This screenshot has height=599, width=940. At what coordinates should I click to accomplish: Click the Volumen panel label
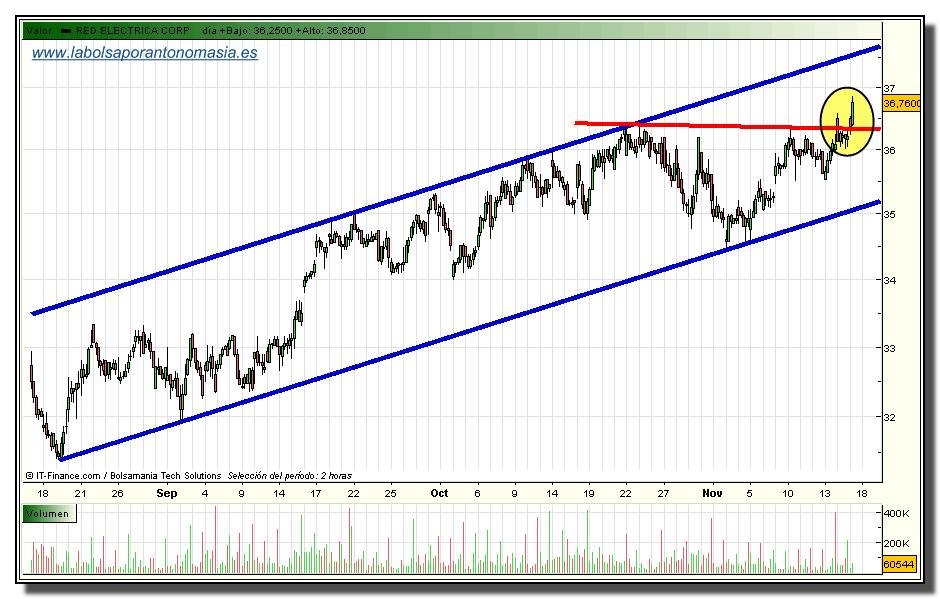click(49, 514)
